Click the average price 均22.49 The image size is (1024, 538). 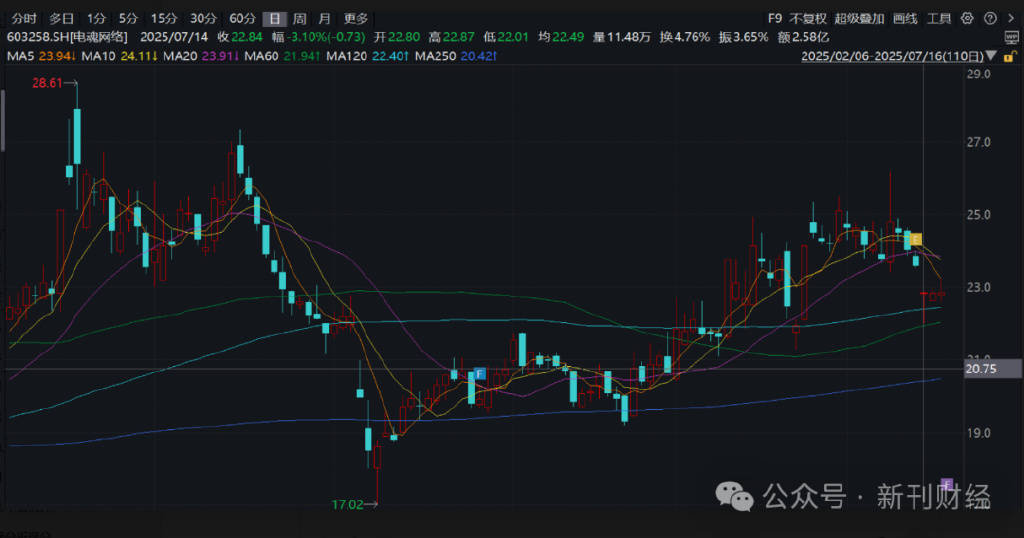[x=561, y=37]
